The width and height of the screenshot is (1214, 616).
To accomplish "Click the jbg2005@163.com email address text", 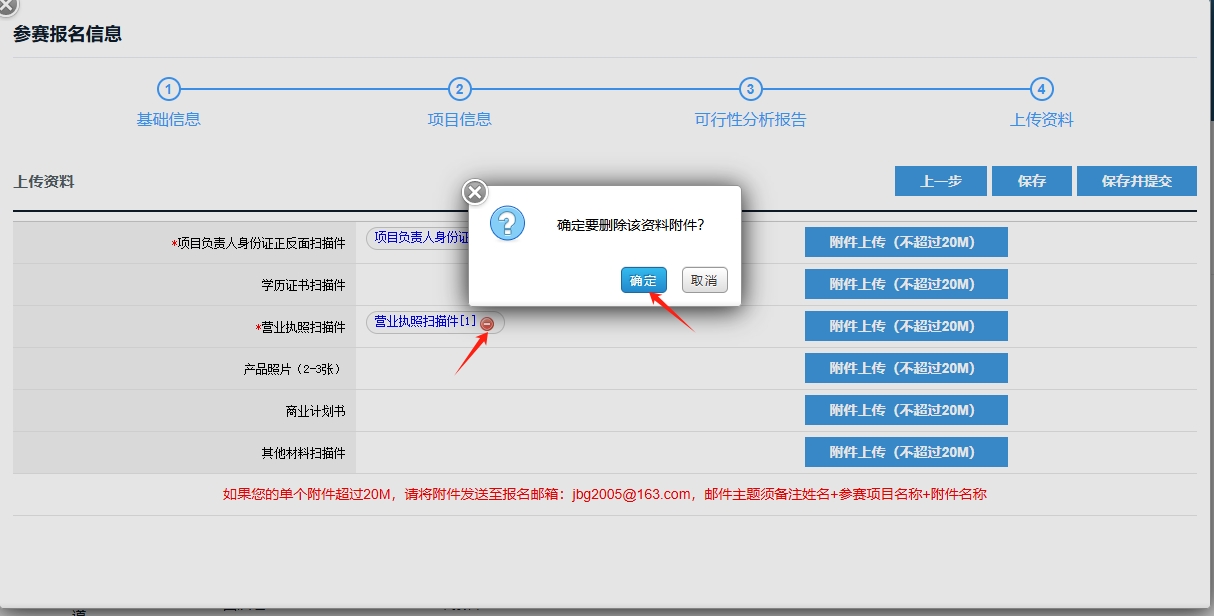I will tap(632, 494).
